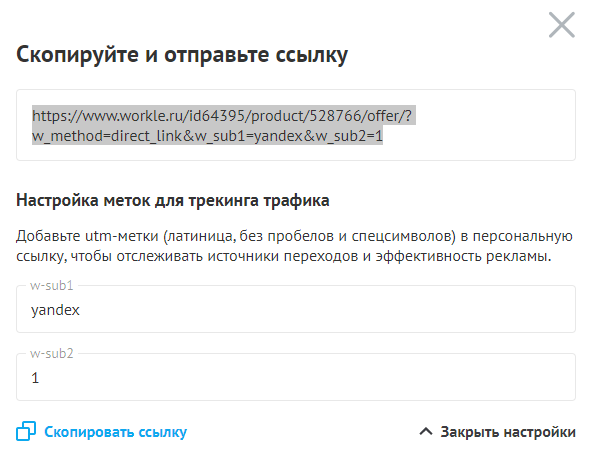Click the 'yandex' value in w-sub1
The width and height of the screenshot is (589, 451).
[x=55, y=311]
